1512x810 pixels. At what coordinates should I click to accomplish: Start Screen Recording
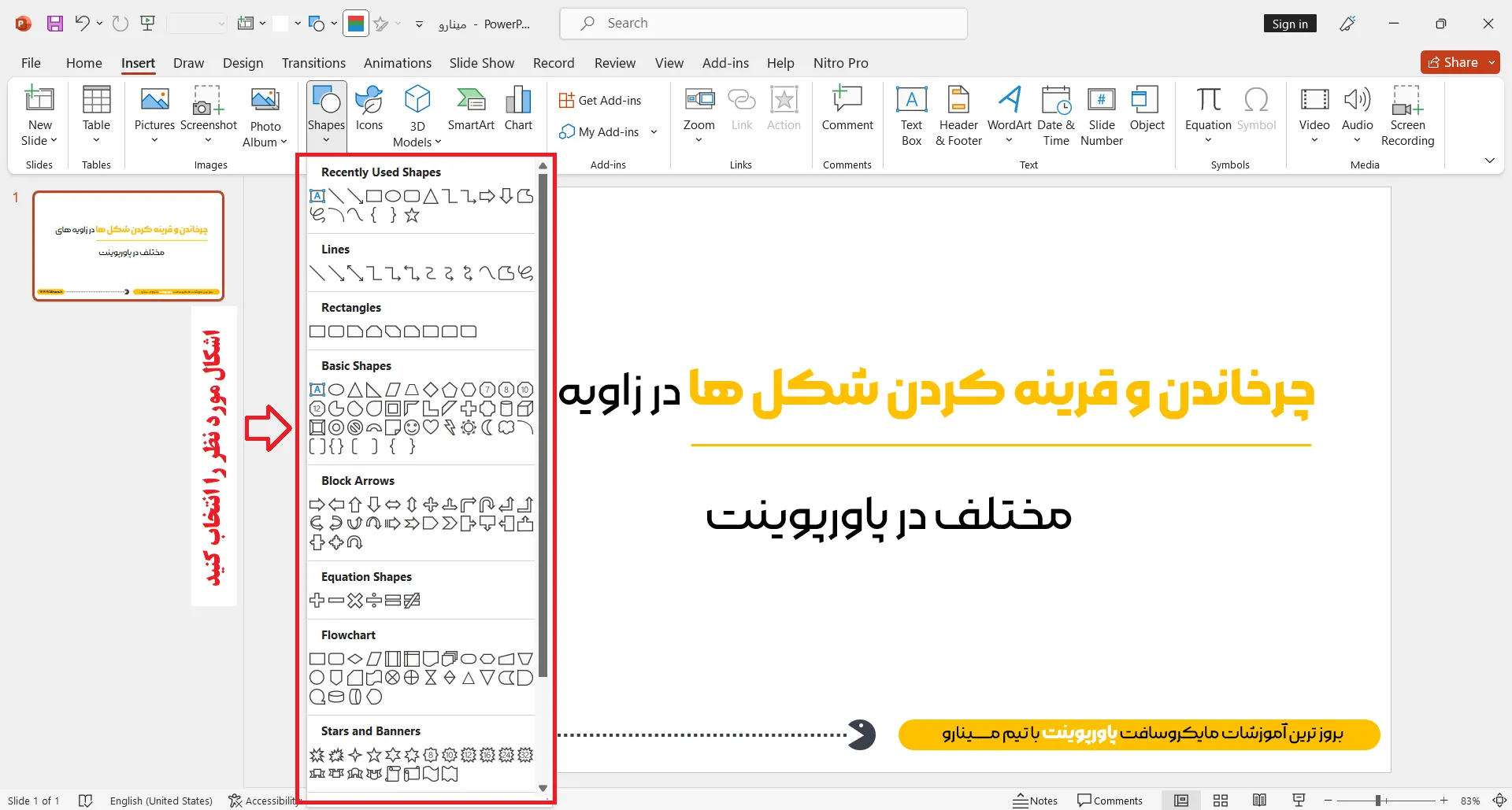coord(1407,117)
